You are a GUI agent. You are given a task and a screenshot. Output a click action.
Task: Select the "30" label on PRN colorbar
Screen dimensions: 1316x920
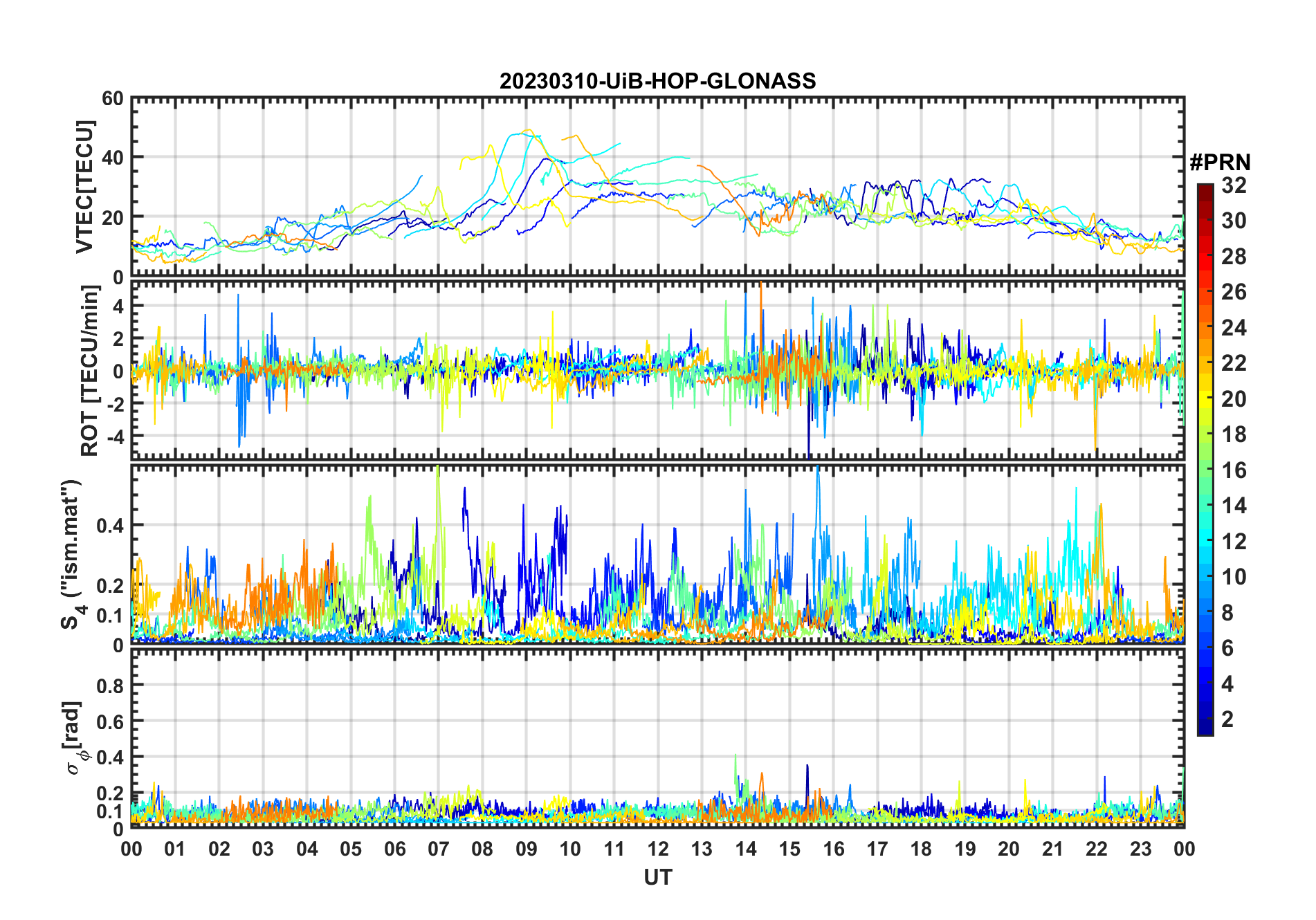[x=1234, y=221]
